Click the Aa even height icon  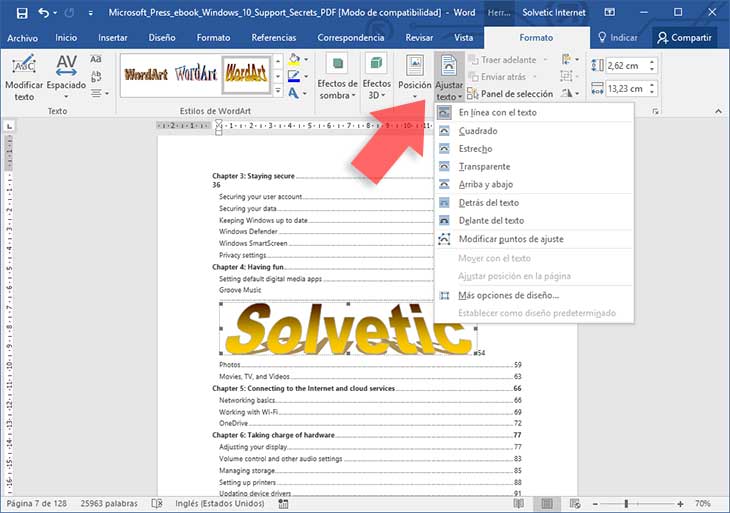click(96, 60)
